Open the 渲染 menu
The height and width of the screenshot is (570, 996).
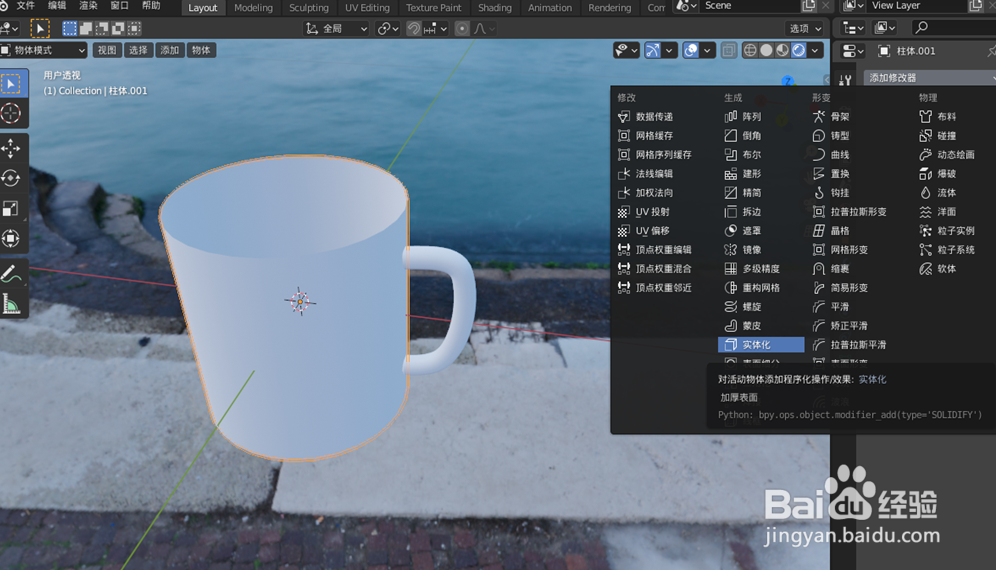[x=88, y=6]
